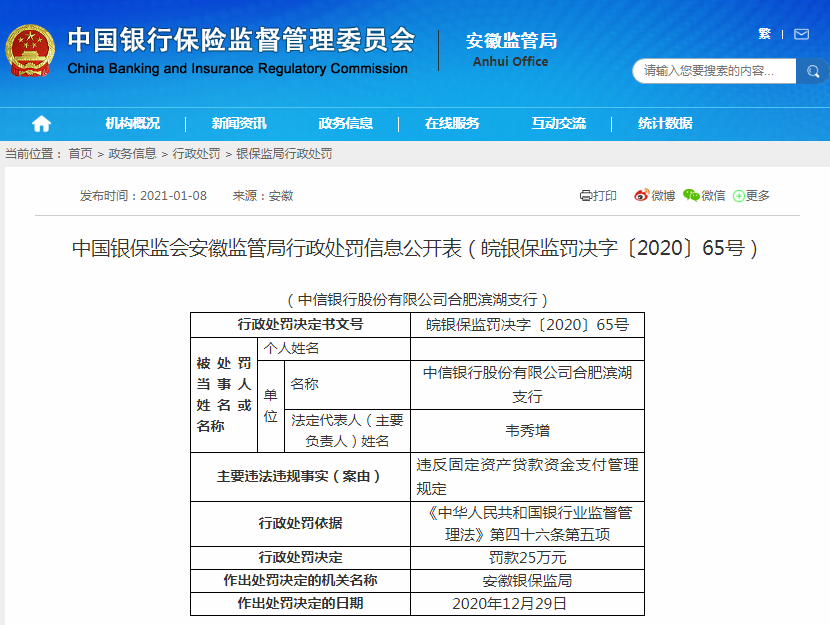Click the 中国银行保险监督管理委员会 site title
Viewport: 830px width, 625px height.
click(x=241, y=40)
